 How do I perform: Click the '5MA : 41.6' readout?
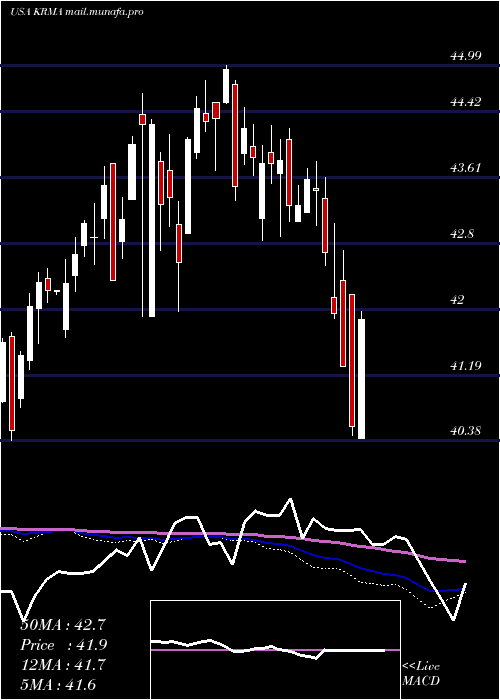pyautogui.click(x=58, y=685)
